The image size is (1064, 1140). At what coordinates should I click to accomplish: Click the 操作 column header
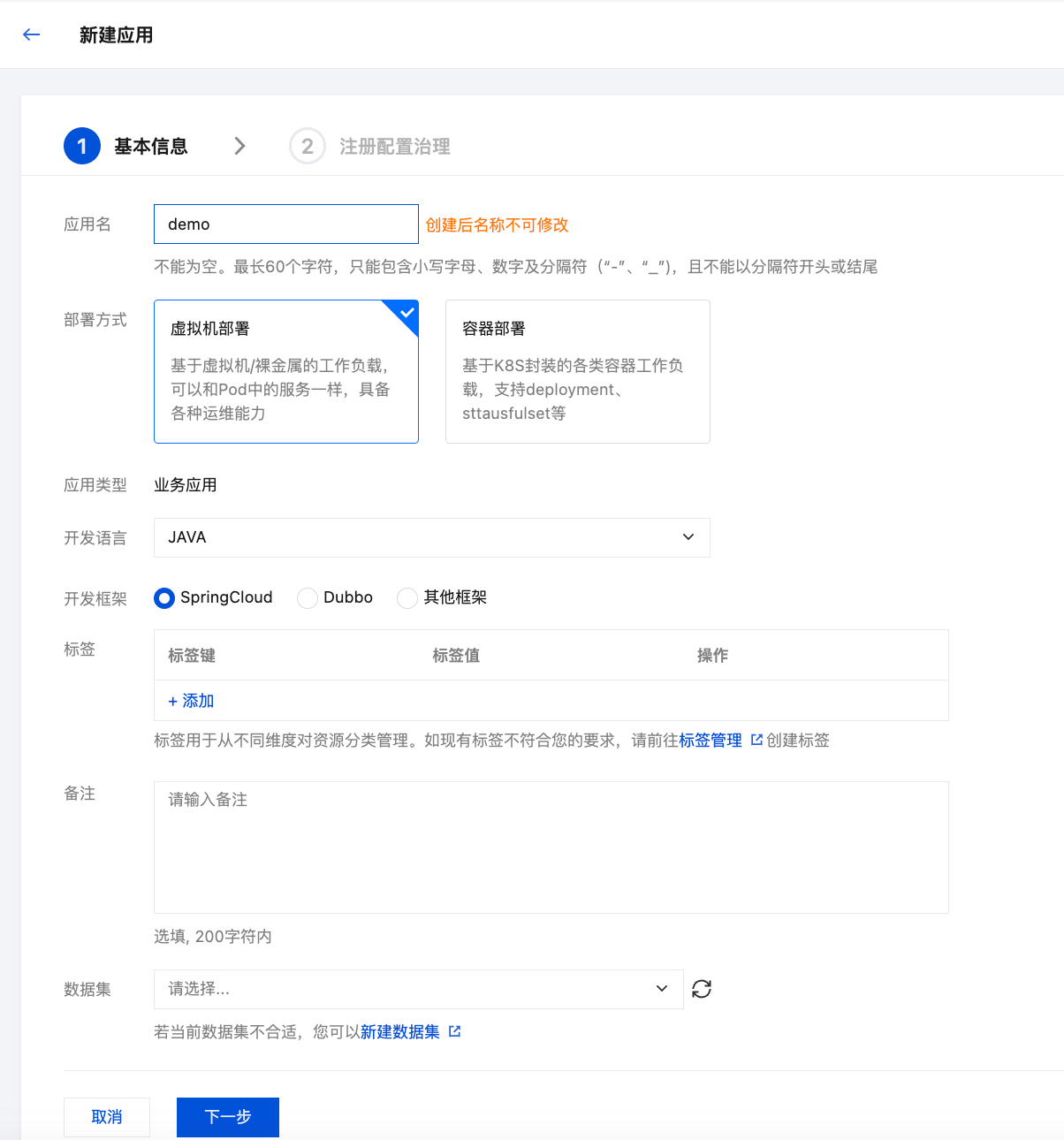point(712,656)
